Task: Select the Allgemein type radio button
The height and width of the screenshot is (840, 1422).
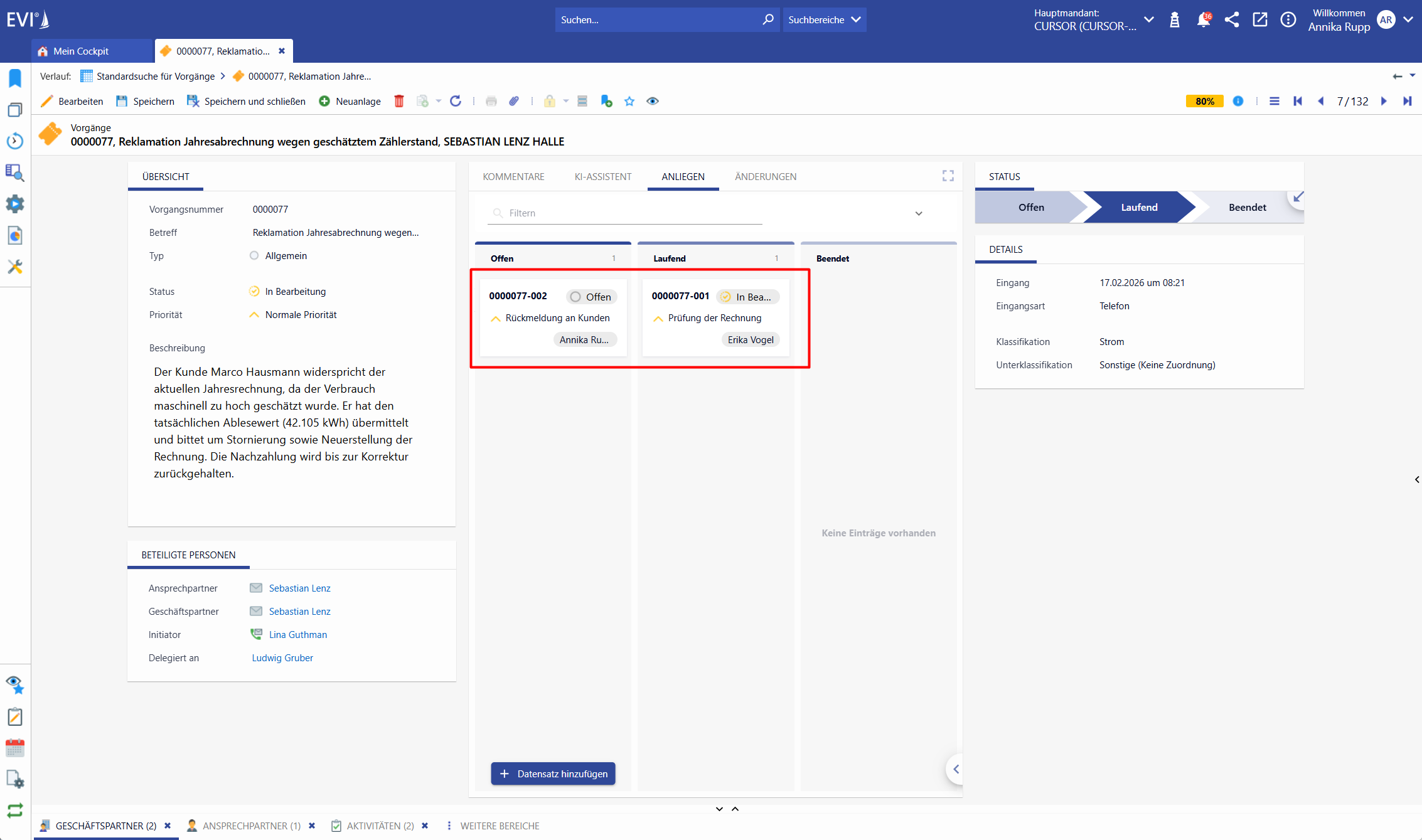Action: [254, 255]
